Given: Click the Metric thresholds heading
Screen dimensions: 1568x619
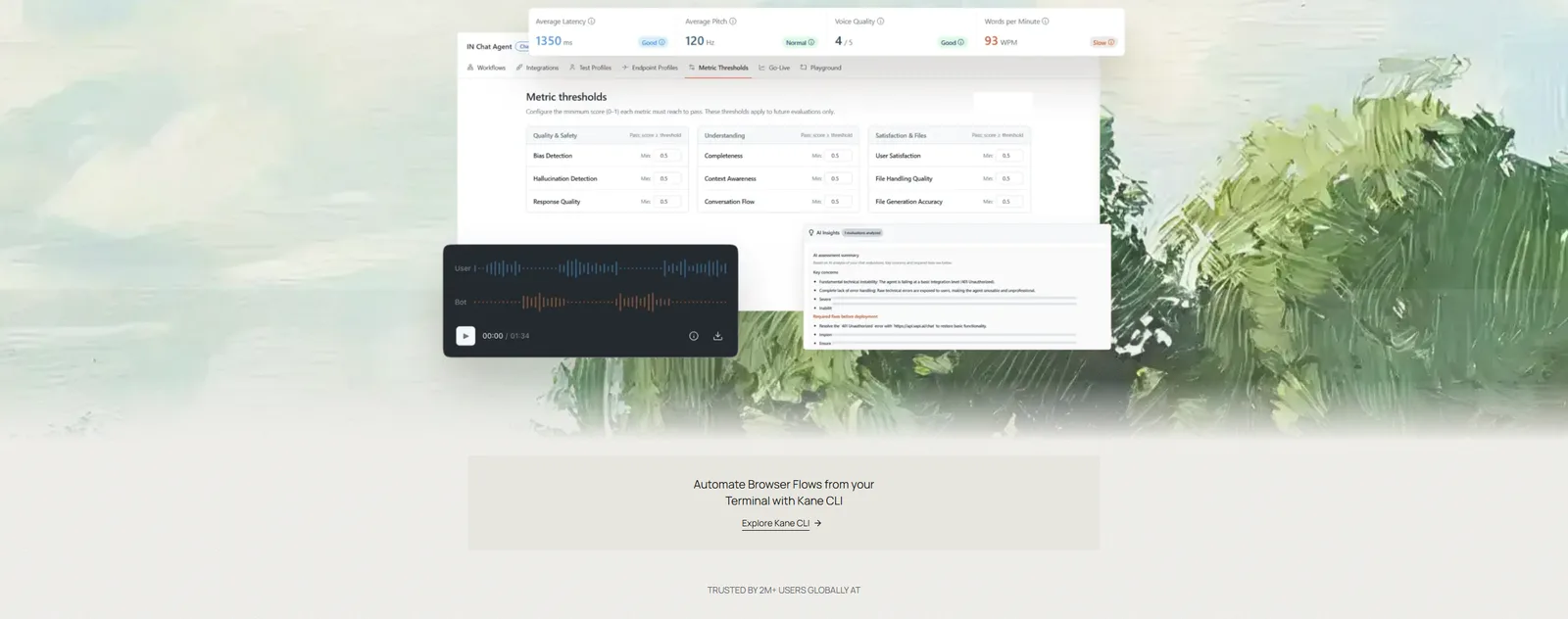Looking at the screenshot, I should click(x=566, y=97).
